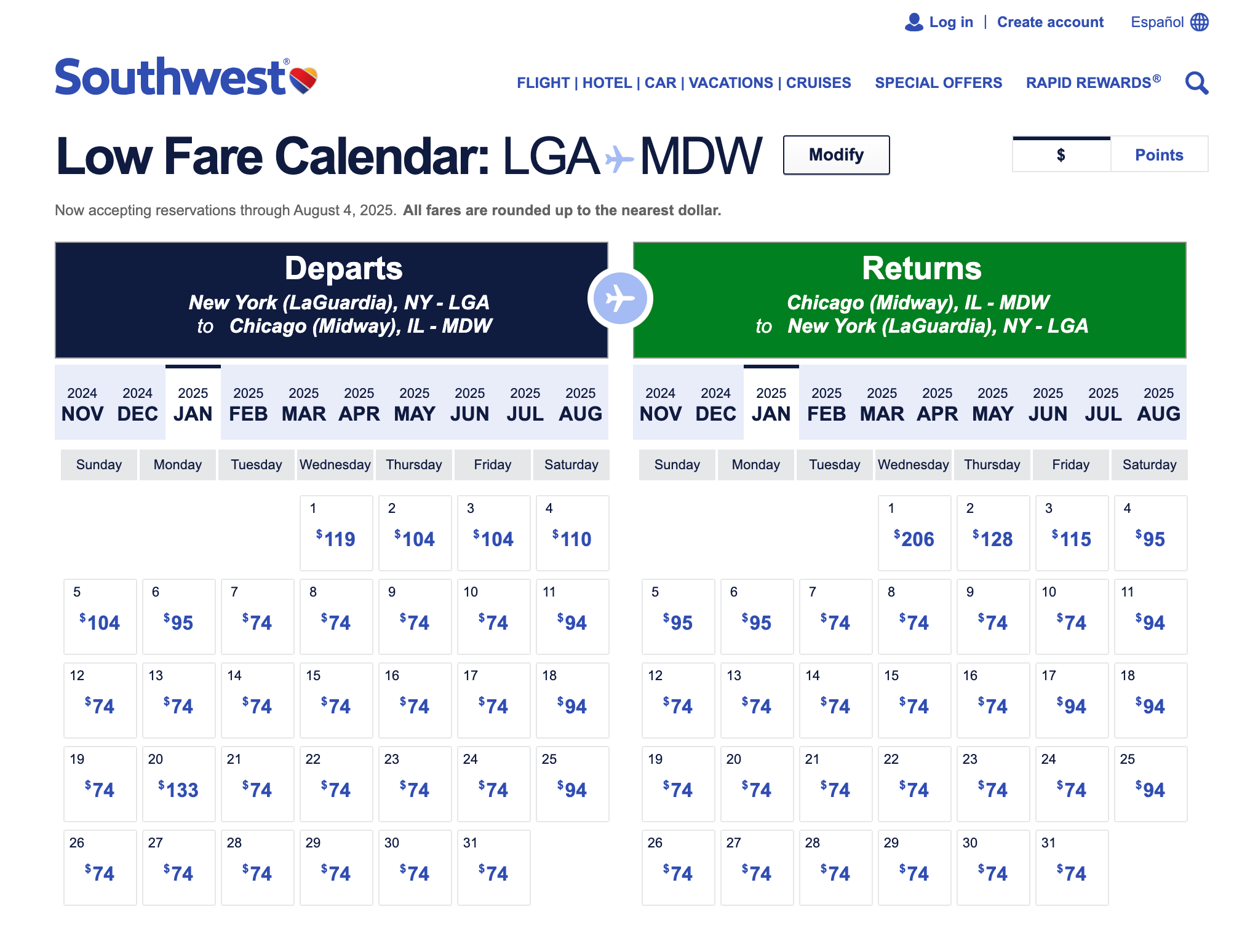Click the SPECIAL OFFERS menu item
This screenshot has width=1250, height=952.
(x=939, y=82)
